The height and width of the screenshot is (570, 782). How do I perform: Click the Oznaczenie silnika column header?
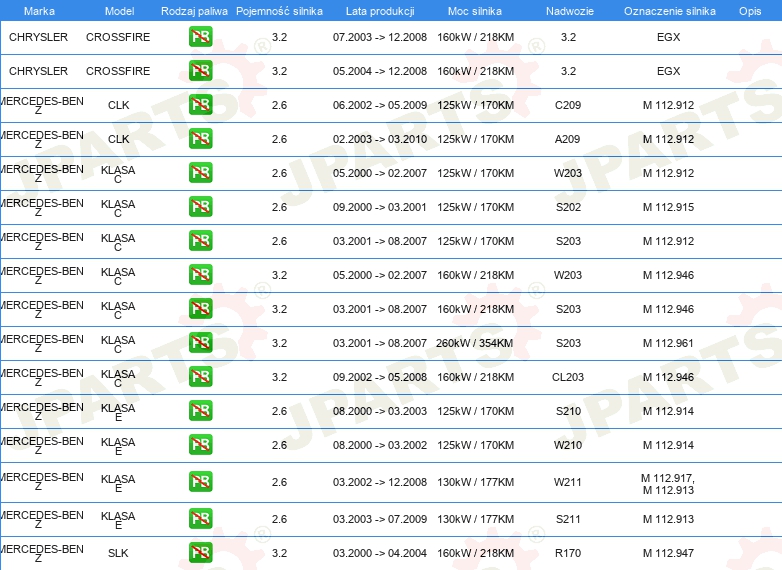669,10
